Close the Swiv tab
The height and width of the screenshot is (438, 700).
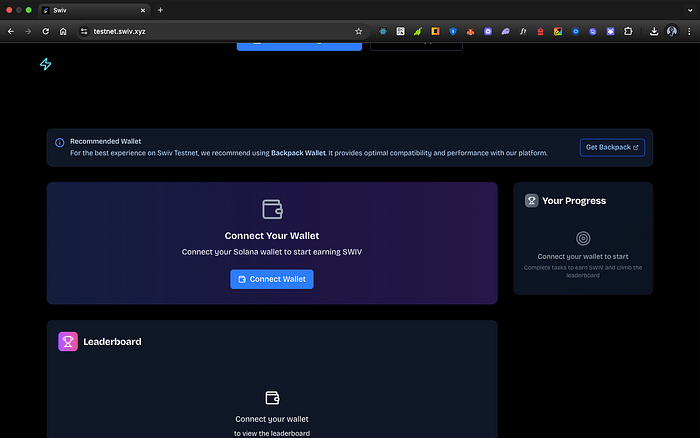(x=143, y=10)
